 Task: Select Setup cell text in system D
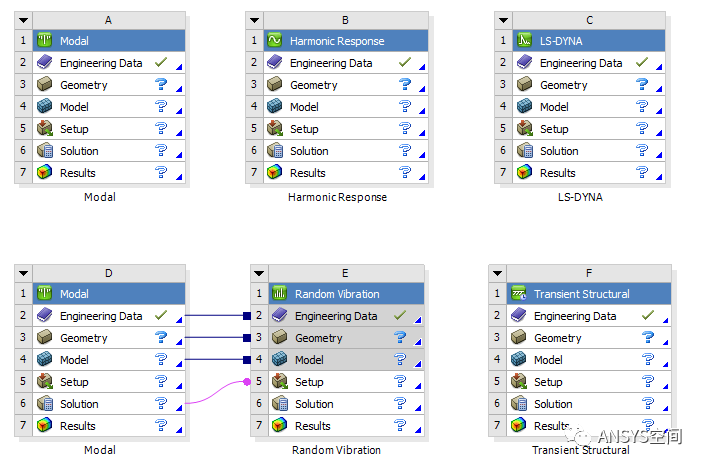74,382
